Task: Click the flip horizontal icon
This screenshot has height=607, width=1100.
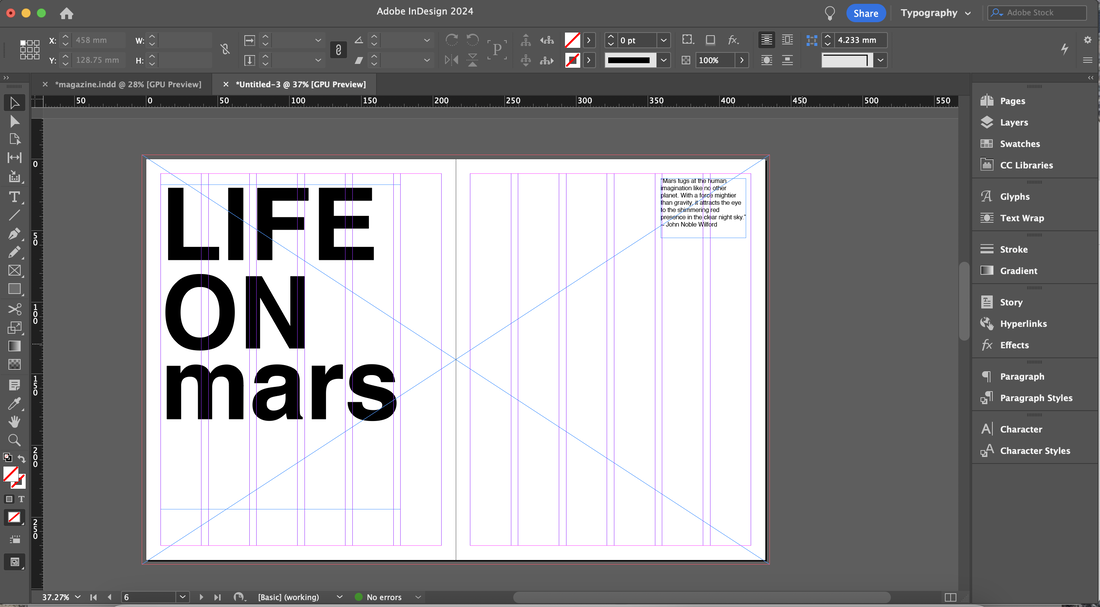Action: (x=452, y=60)
